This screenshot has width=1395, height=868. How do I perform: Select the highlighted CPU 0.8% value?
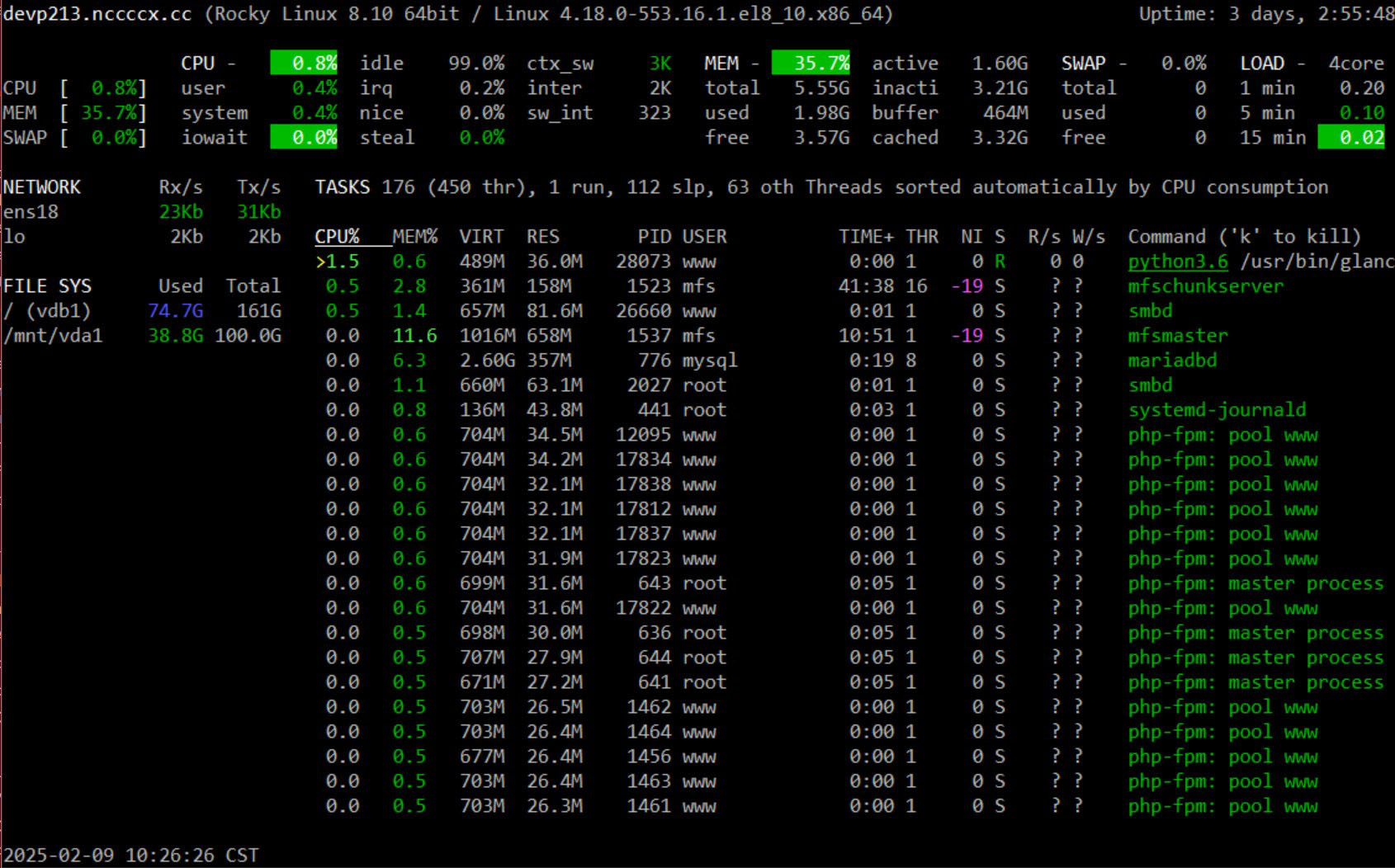pyautogui.click(x=304, y=64)
